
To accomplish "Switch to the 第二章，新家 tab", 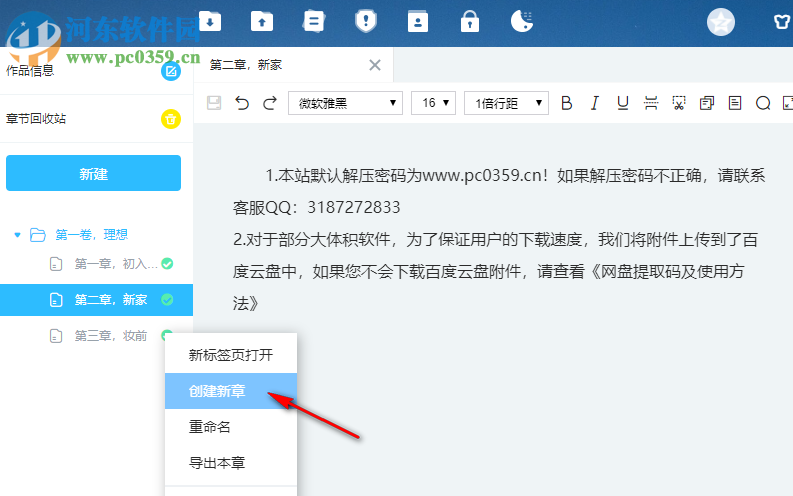I will click(x=246, y=65).
